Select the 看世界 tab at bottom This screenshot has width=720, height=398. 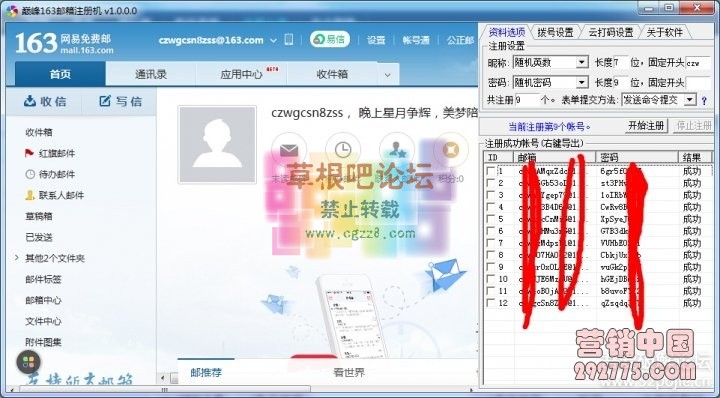(349, 372)
